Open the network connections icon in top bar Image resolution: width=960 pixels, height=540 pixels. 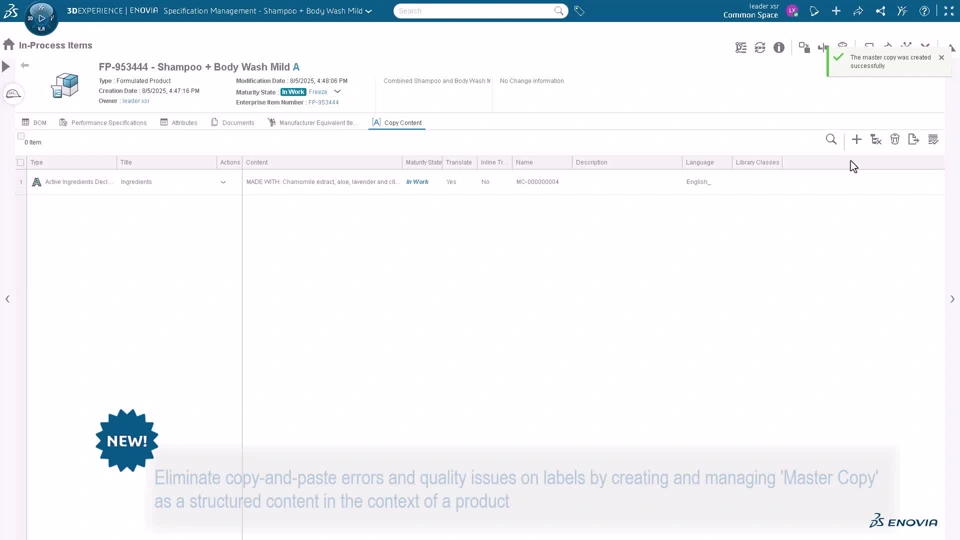(880, 11)
